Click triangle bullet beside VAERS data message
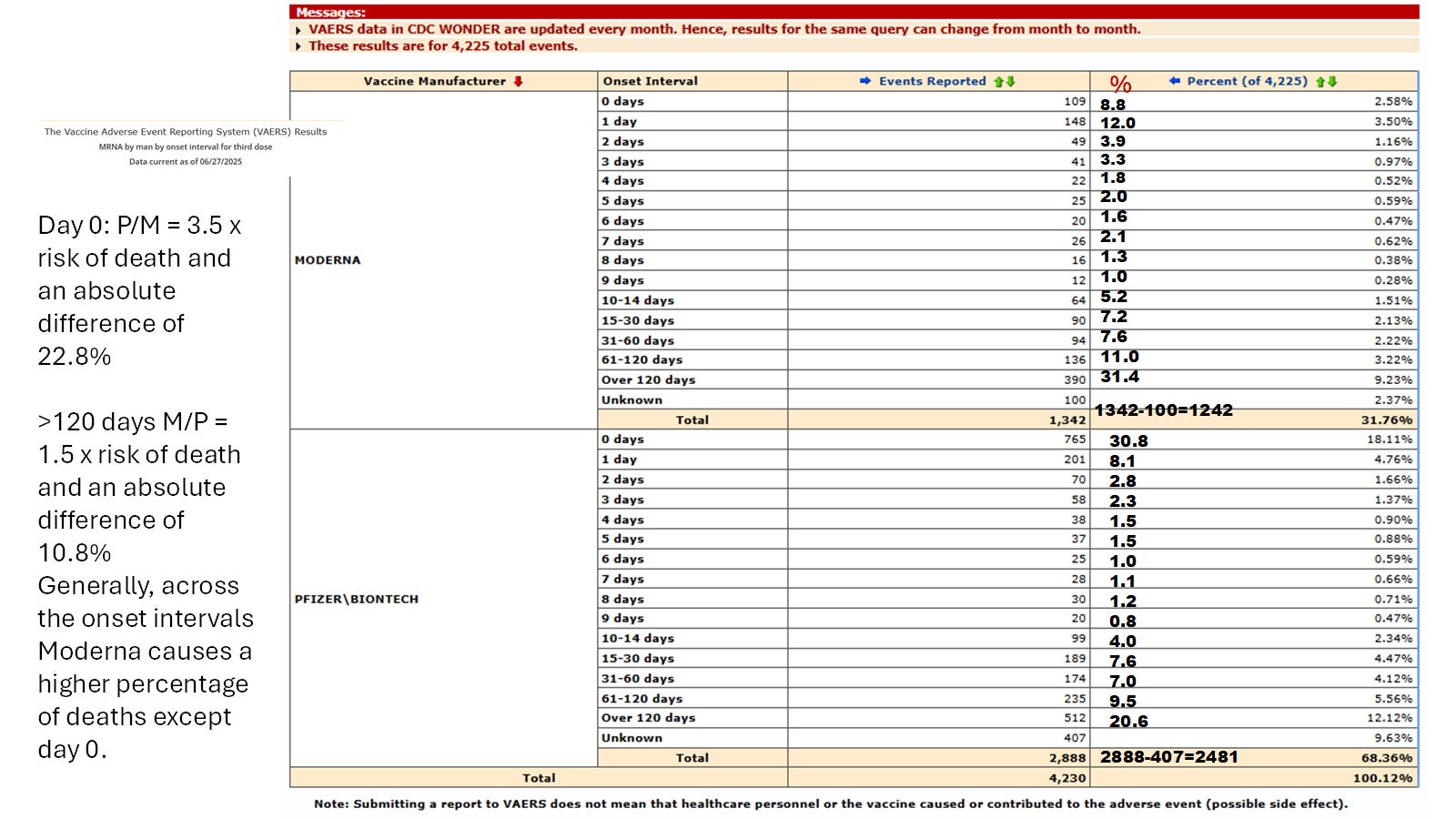The image size is (1456, 819). coord(298,30)
